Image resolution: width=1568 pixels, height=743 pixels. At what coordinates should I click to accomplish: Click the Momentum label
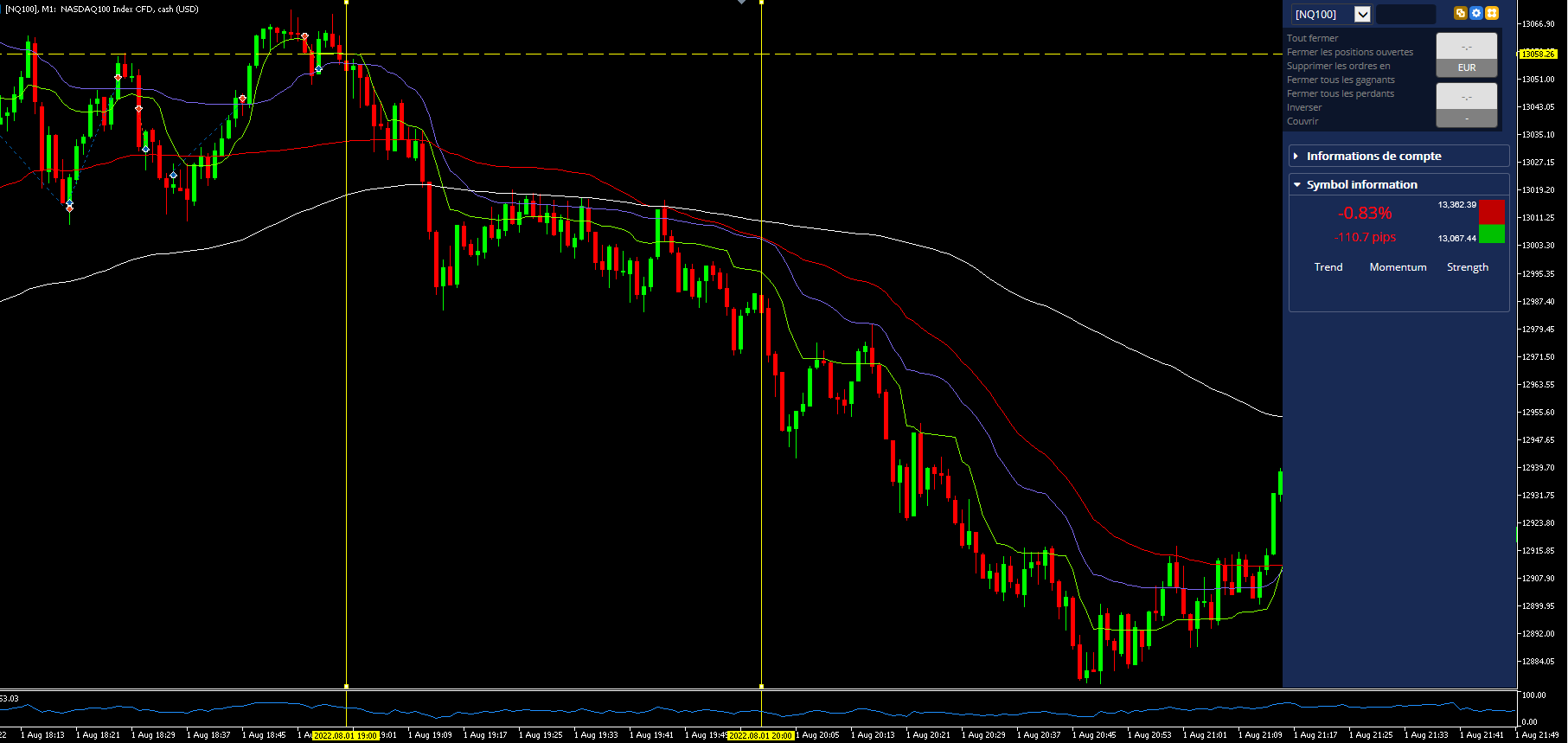(x=1398, y=267)
